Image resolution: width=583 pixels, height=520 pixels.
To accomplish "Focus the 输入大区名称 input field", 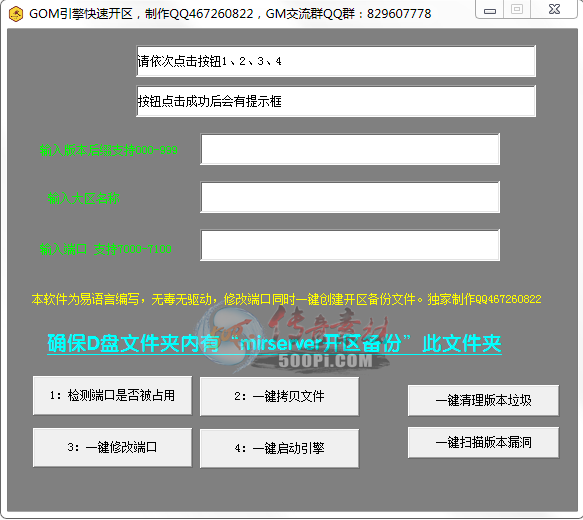I will tap(350, 197).
